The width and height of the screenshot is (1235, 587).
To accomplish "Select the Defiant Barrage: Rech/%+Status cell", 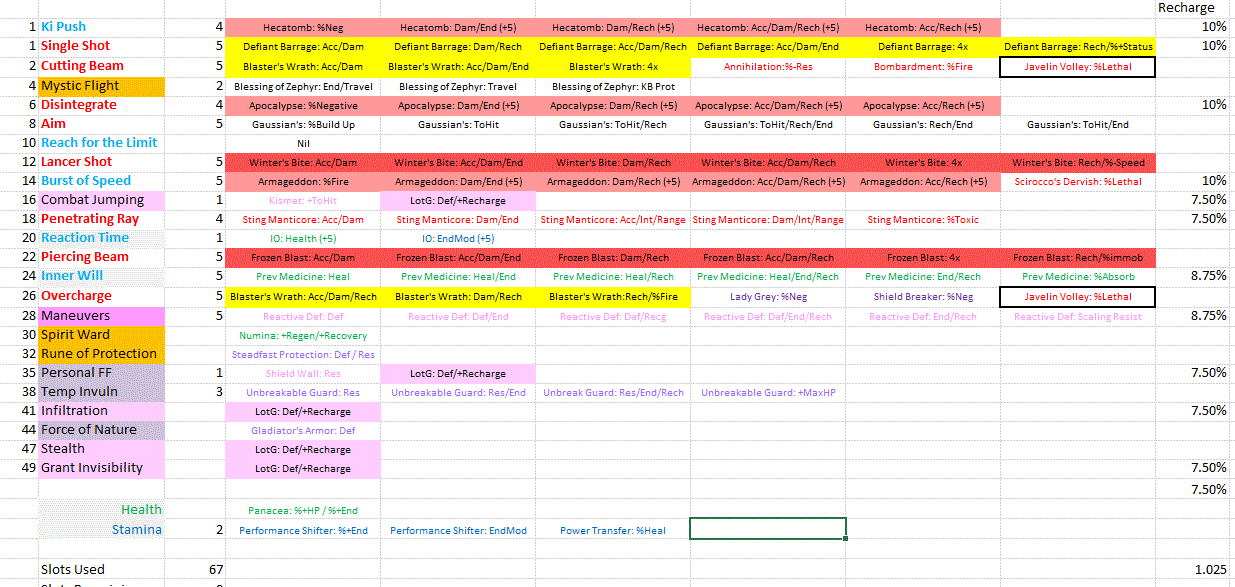I will click(x=1078, y=47).
